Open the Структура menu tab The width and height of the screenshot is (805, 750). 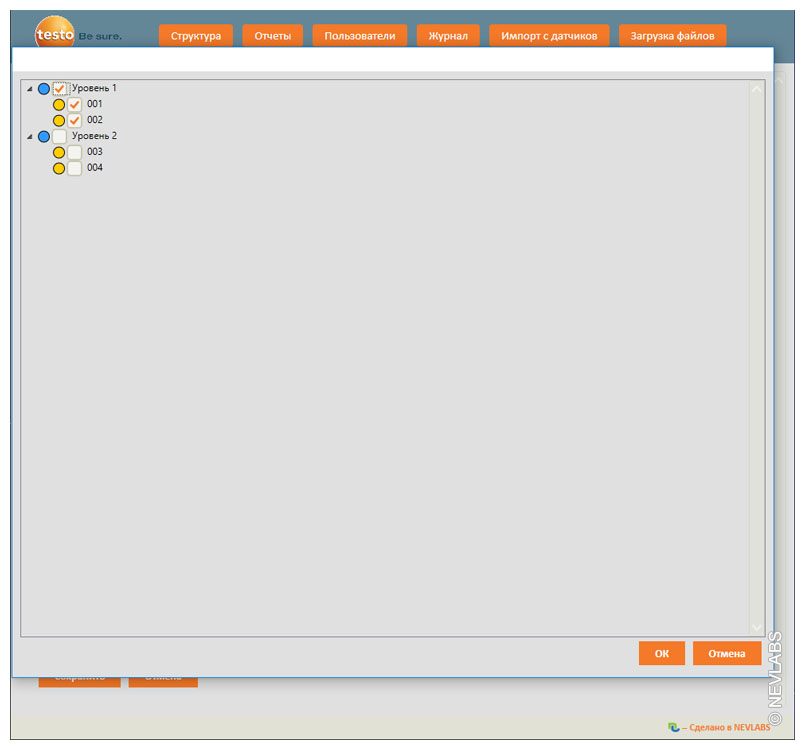(x=195, y=36)
